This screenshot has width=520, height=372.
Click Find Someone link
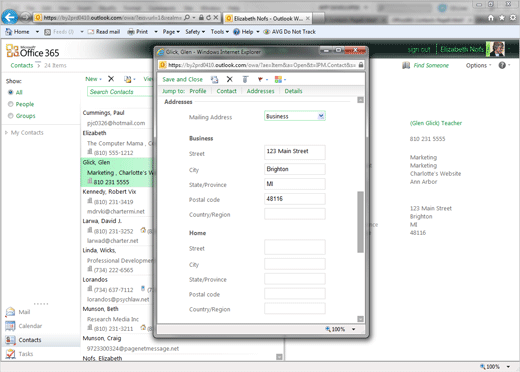coord(431,65)
